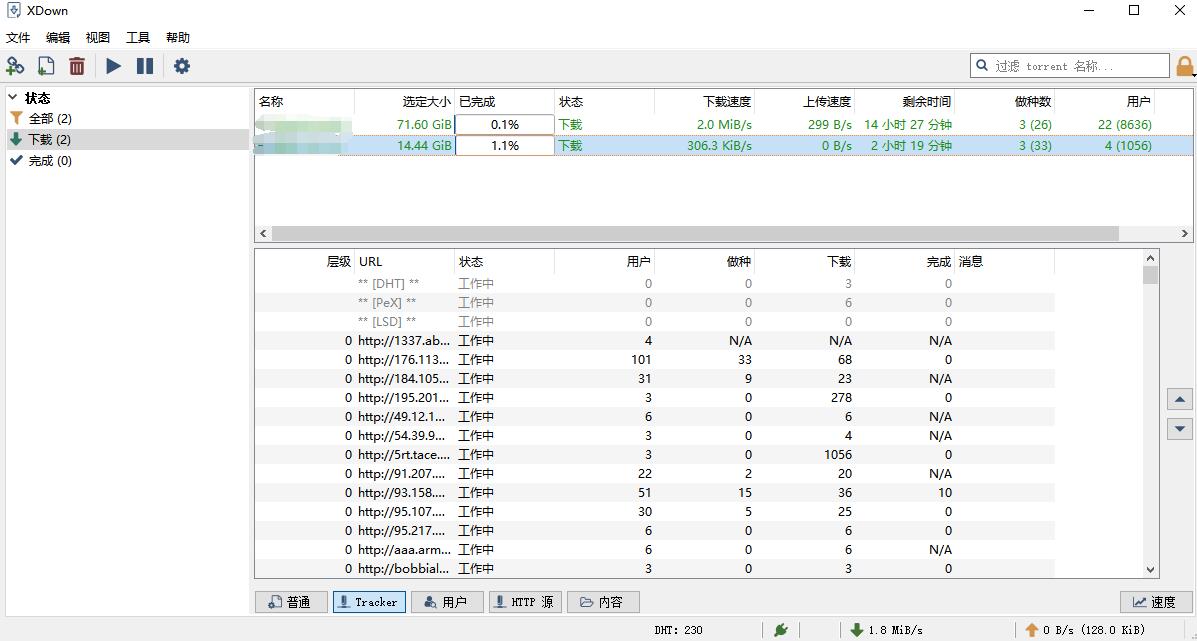Click the red trash delete icon
The image size is (1197, 641).
coord(77,65)
